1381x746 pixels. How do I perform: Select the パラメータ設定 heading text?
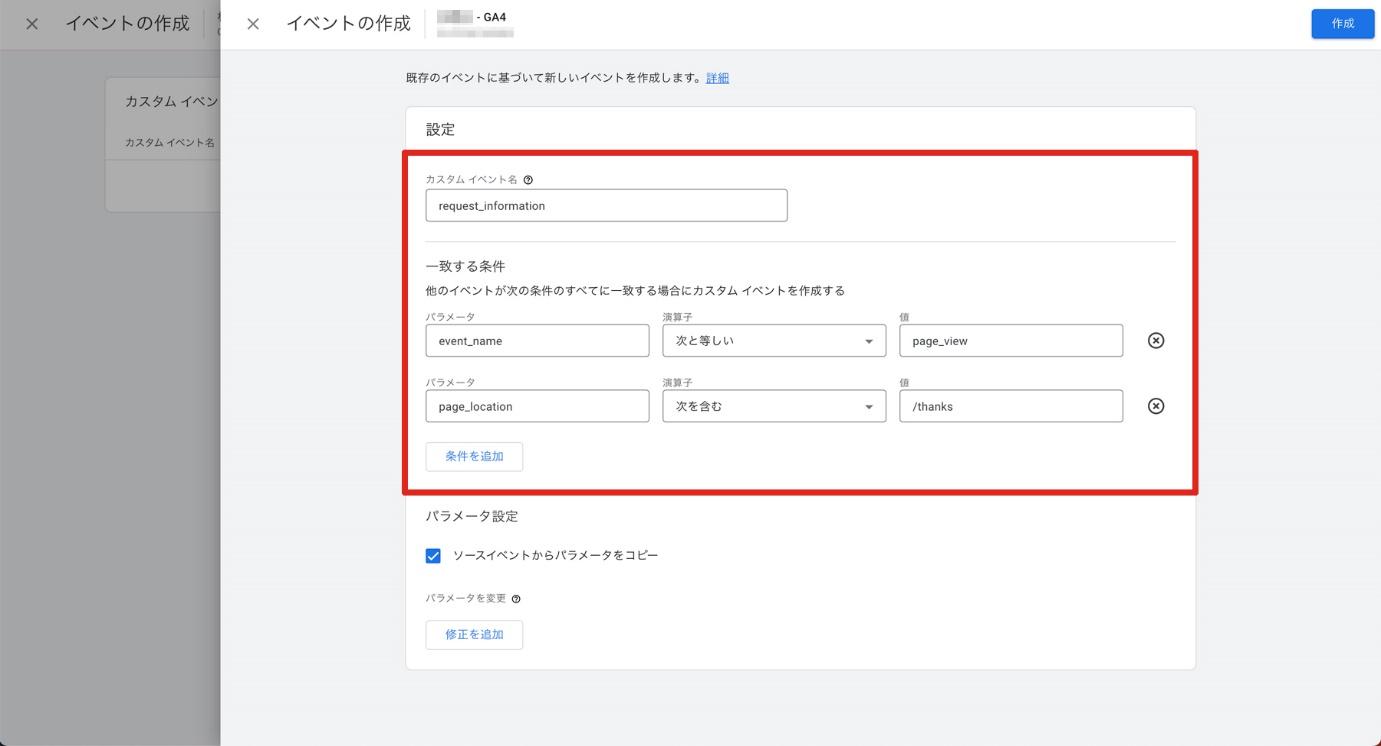472,517
